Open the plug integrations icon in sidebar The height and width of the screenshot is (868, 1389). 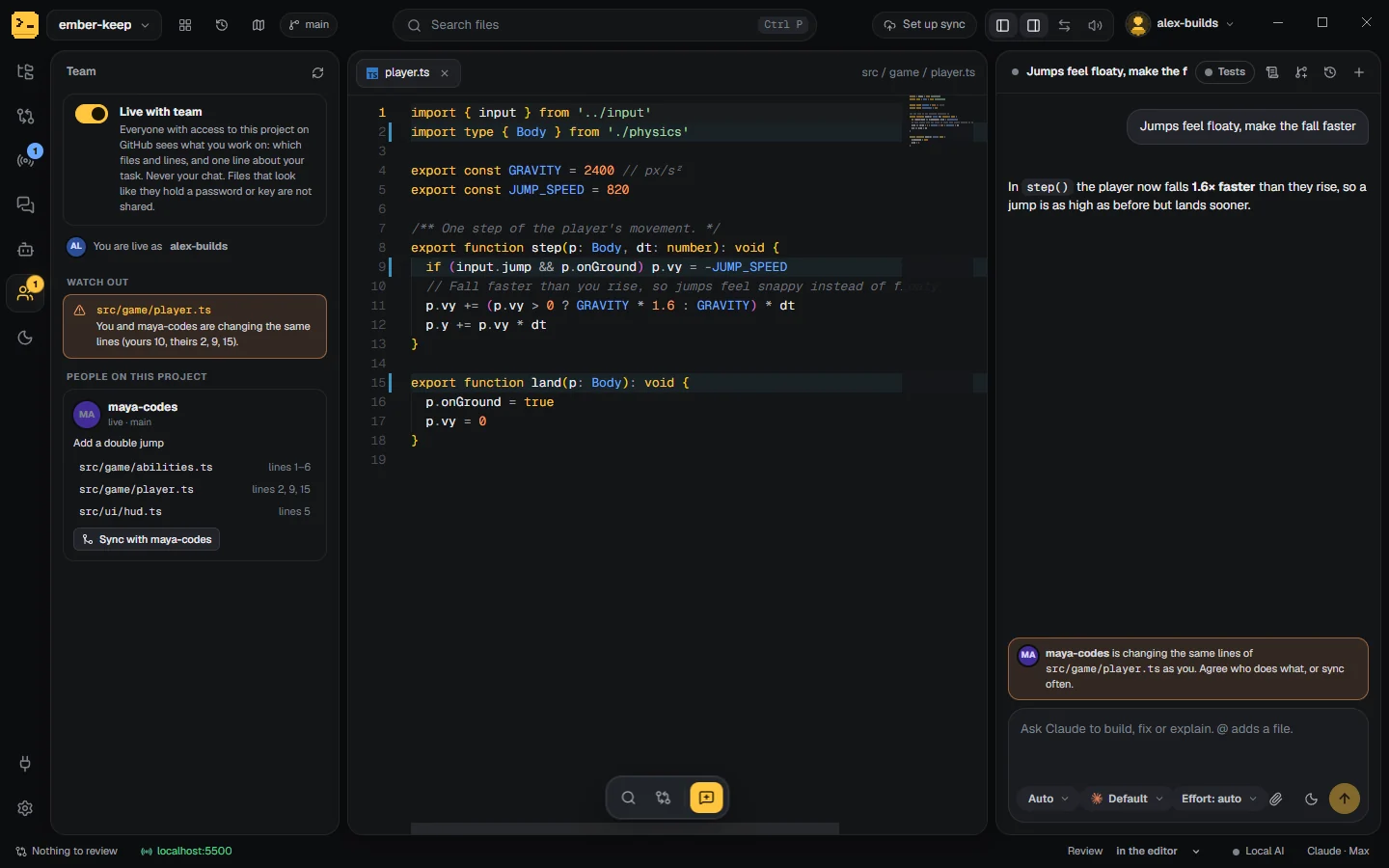(x=26, y=764)
